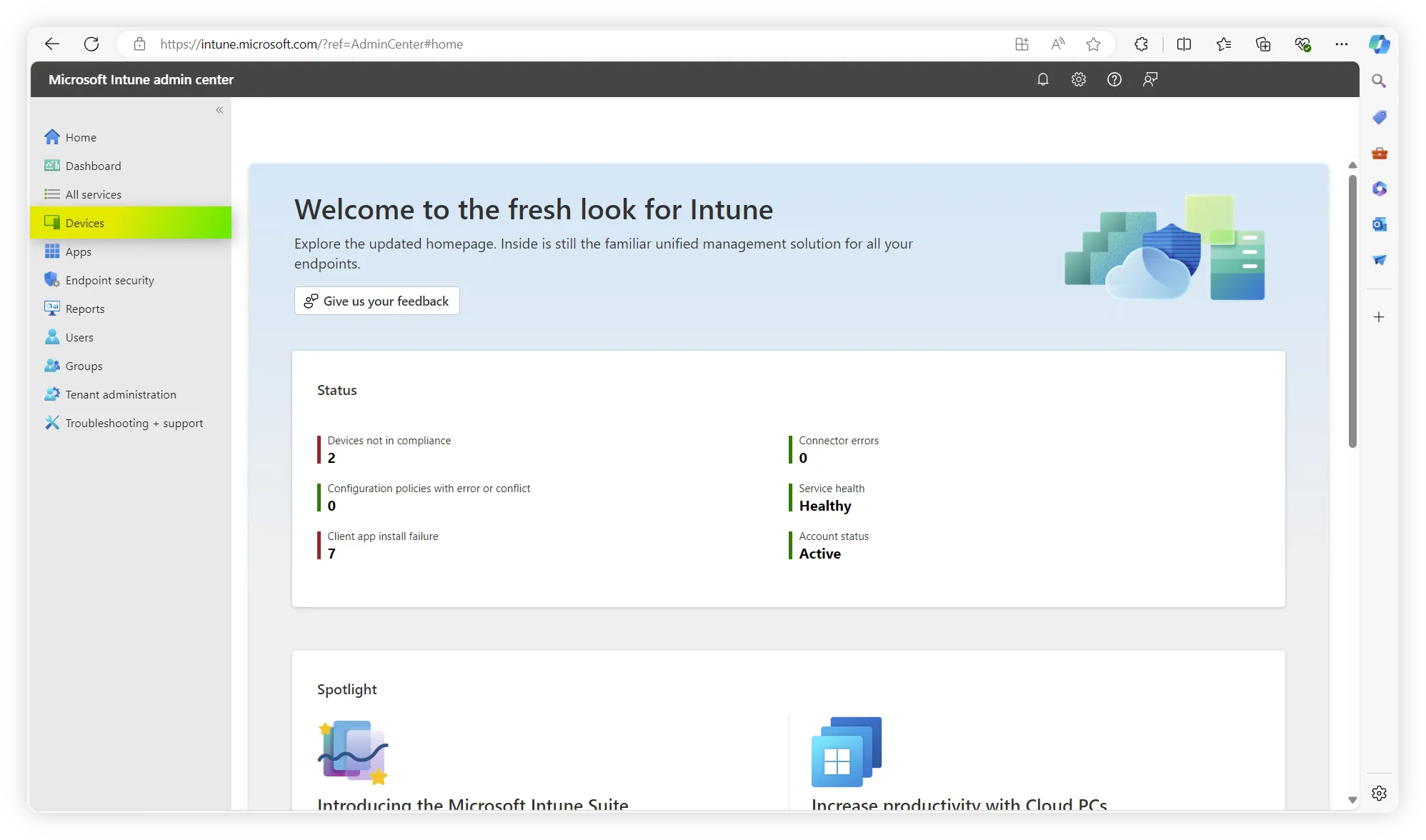Open Settings via gear icon
The width and height of the screenshot is (1426, 840).
(x=1078, y=79)
